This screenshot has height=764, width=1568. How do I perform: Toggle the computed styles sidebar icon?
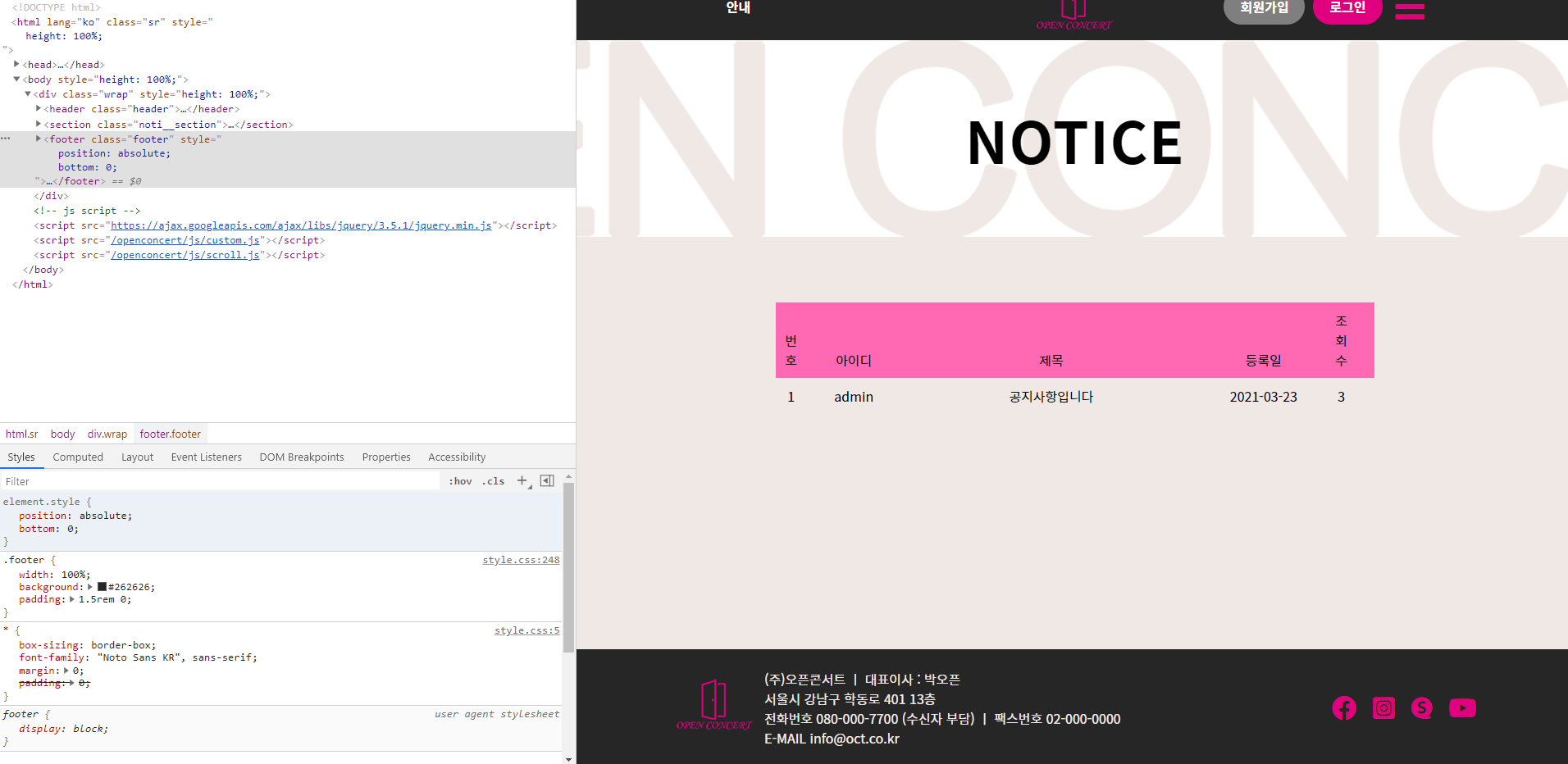547,481
